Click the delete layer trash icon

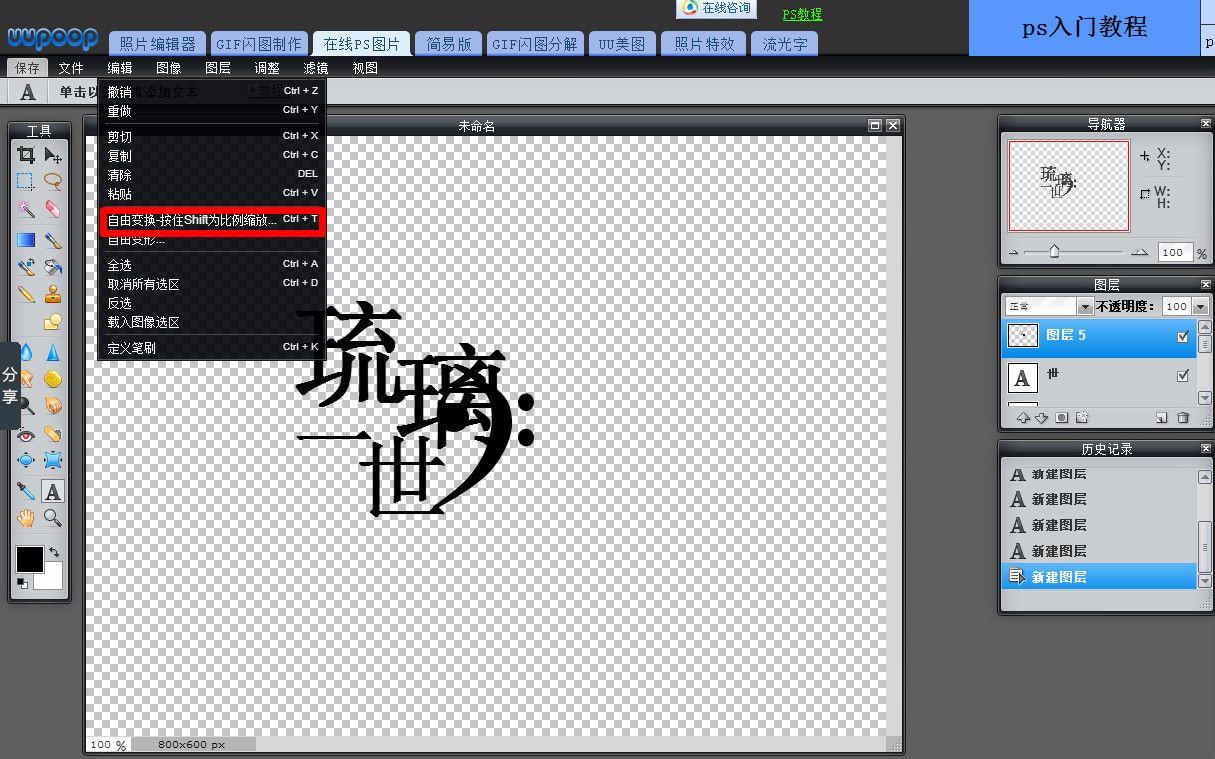(x=1183, y=417)
